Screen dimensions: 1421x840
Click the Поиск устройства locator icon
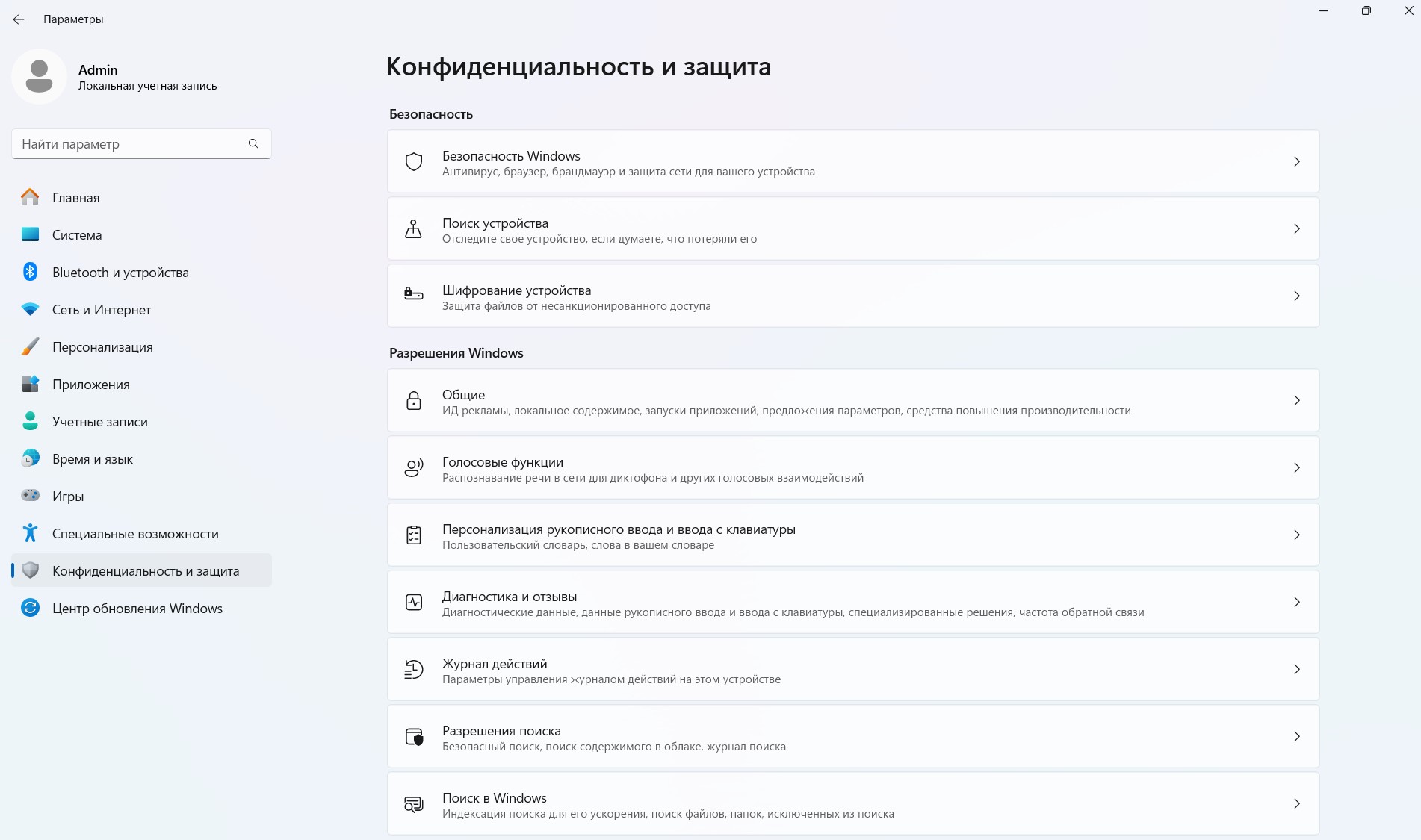point(413,228)
